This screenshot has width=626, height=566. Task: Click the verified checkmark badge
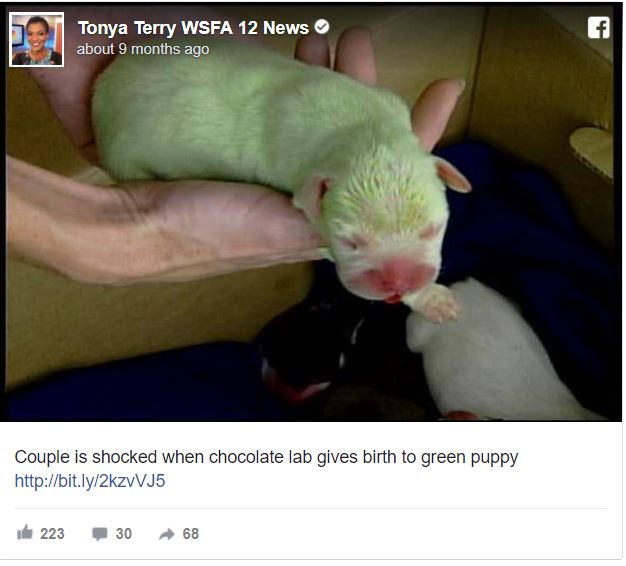coord(322,27)
